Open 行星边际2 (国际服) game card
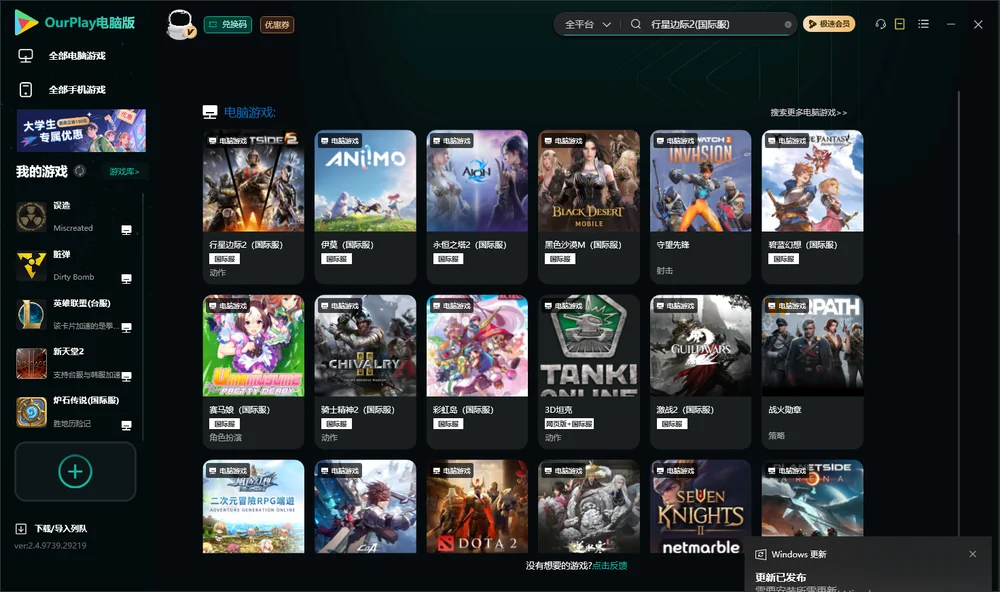Image resolution: width=1000 pixels, height=592 pixels. [x=253, y=207]
